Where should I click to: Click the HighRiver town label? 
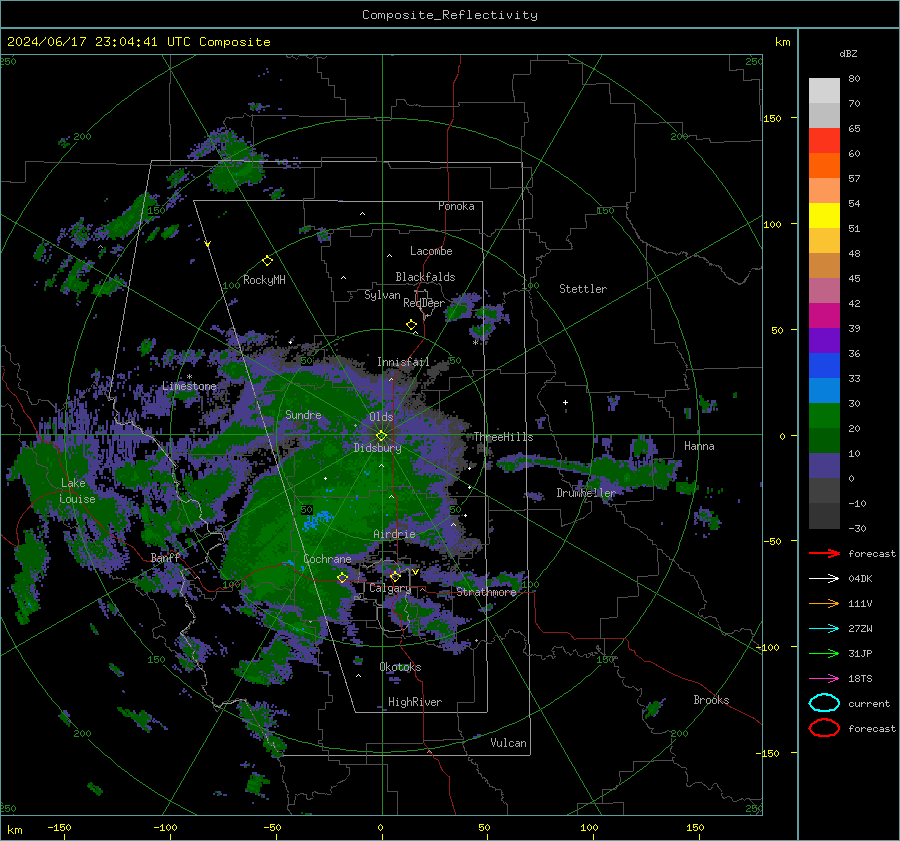click(x=415, y=702)
